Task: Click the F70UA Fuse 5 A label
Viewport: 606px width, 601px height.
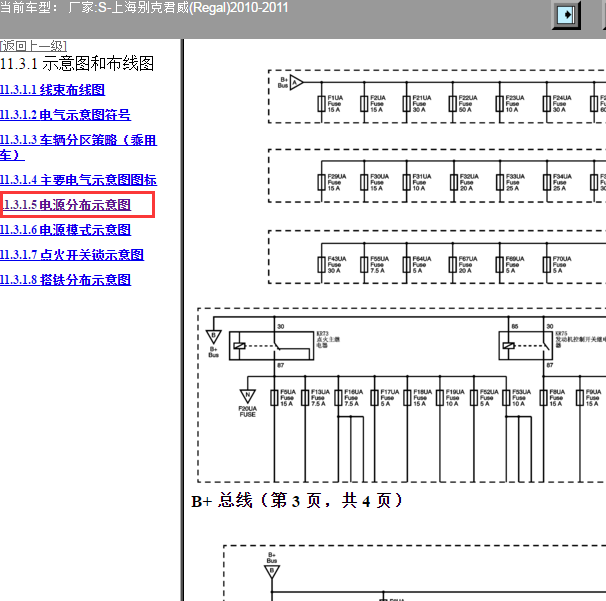Action: 562,264
